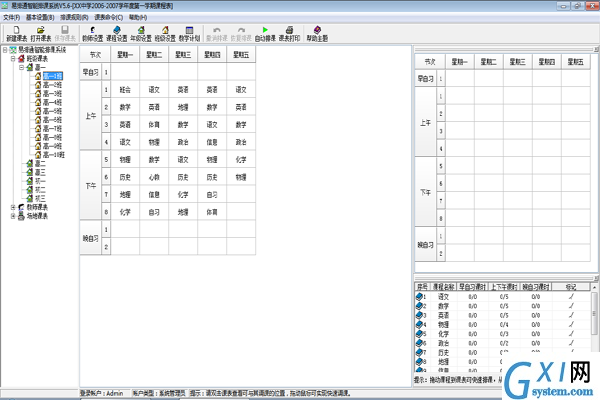Viewport: 600px width, 400px height.
Task: Click the house icon next to 高二 grade
Action: (x=29, y=163)
